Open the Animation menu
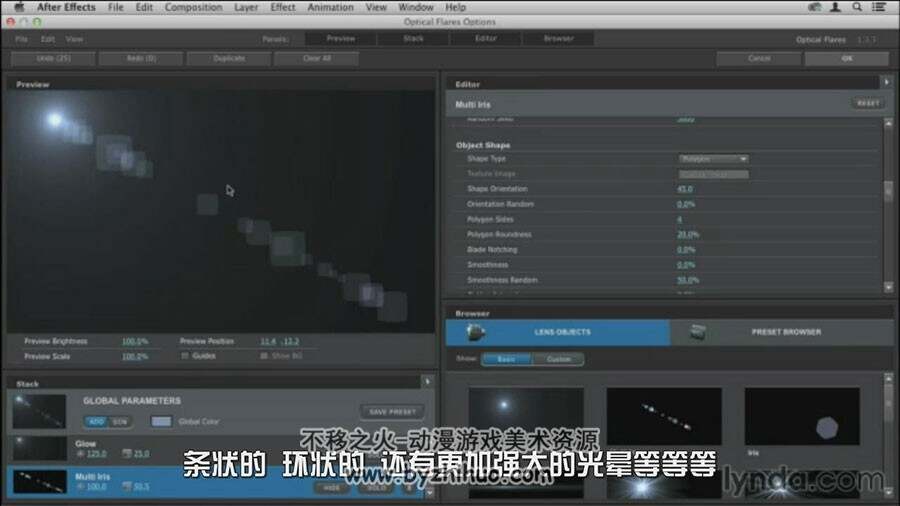Screen dimensions: 900x506 331,7
